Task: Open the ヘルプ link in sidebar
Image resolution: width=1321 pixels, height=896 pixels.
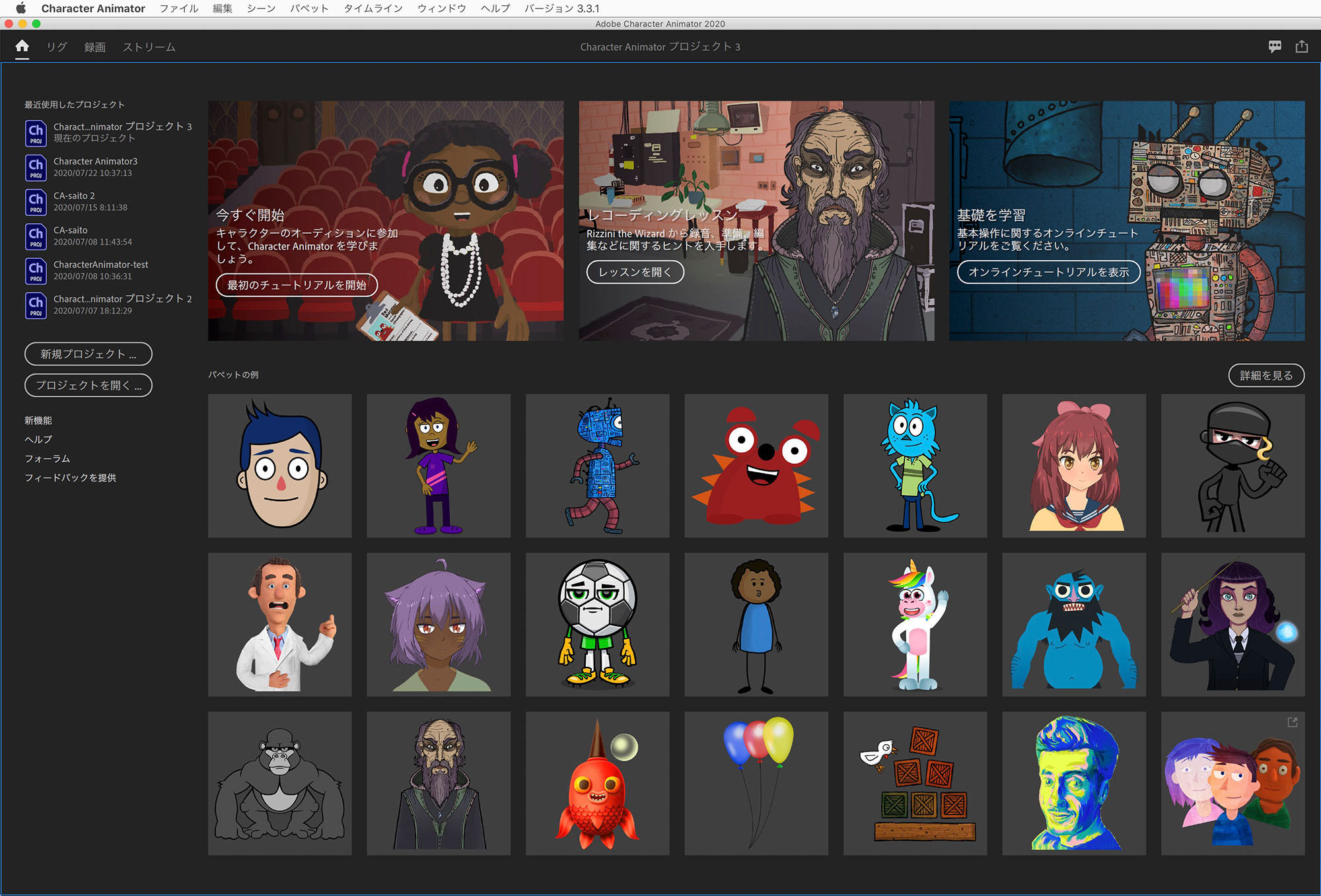Action: pyautogui.click(x=38, y=439)
